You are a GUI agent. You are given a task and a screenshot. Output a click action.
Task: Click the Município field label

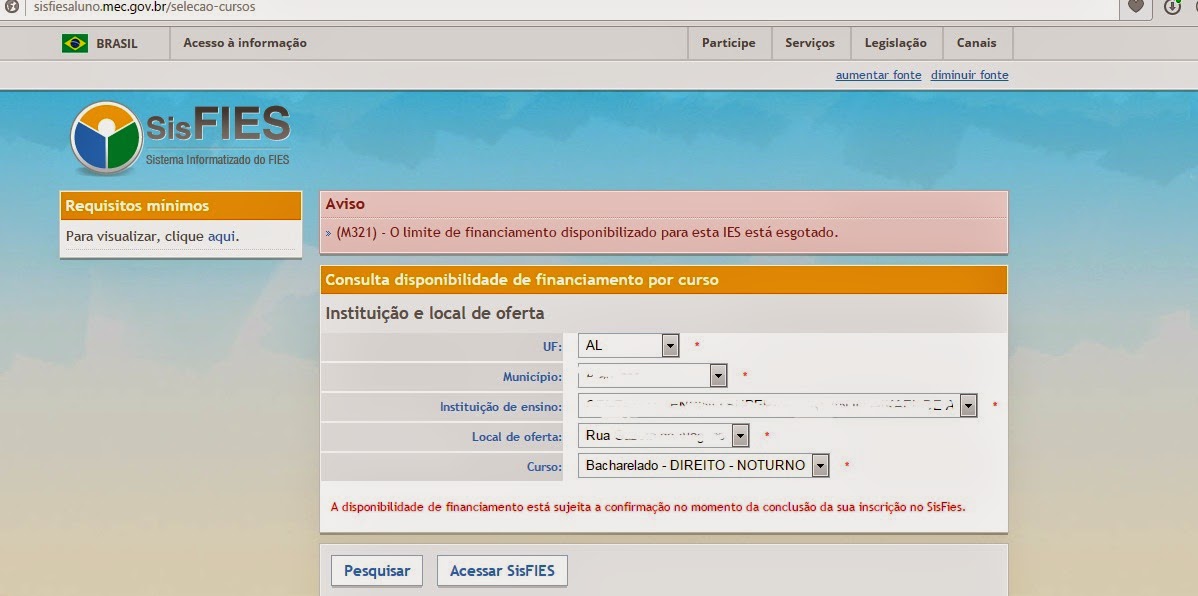click(533, 377)
